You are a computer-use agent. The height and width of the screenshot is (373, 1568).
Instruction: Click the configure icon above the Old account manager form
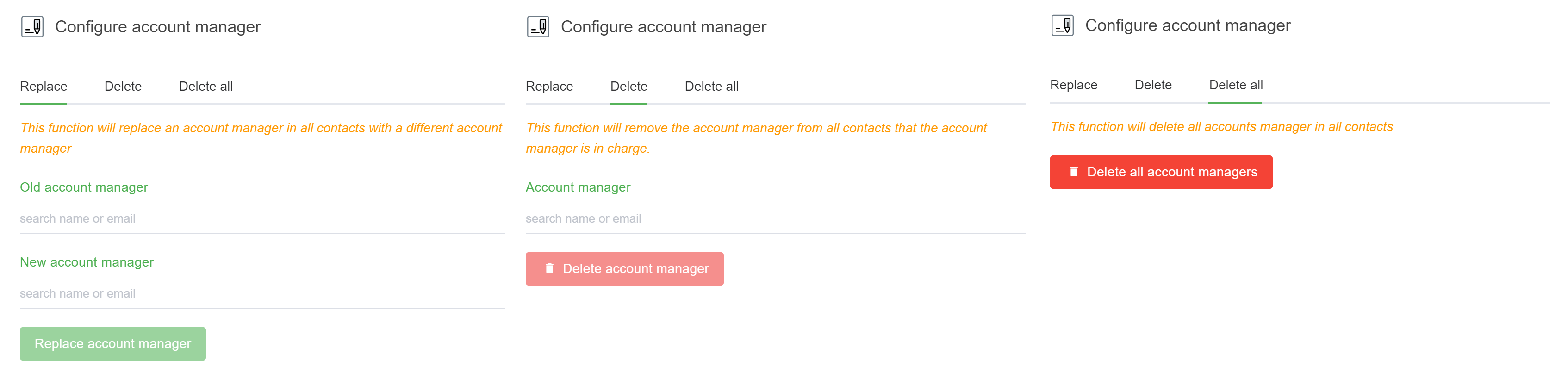(32, 27)
